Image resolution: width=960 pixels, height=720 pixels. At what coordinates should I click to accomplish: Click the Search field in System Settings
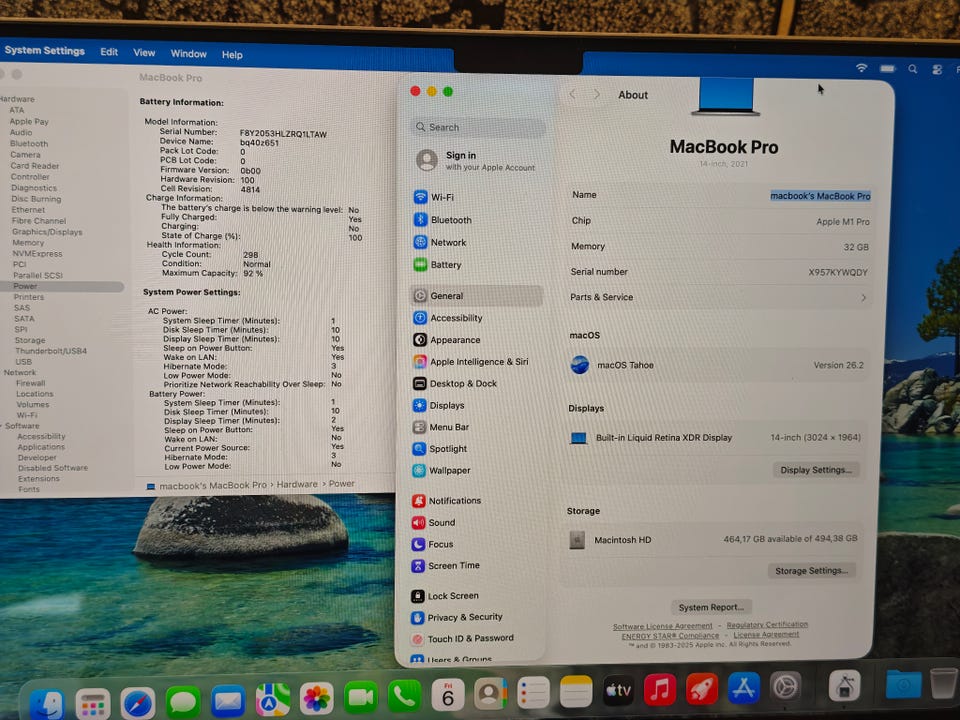coord(478,127)
